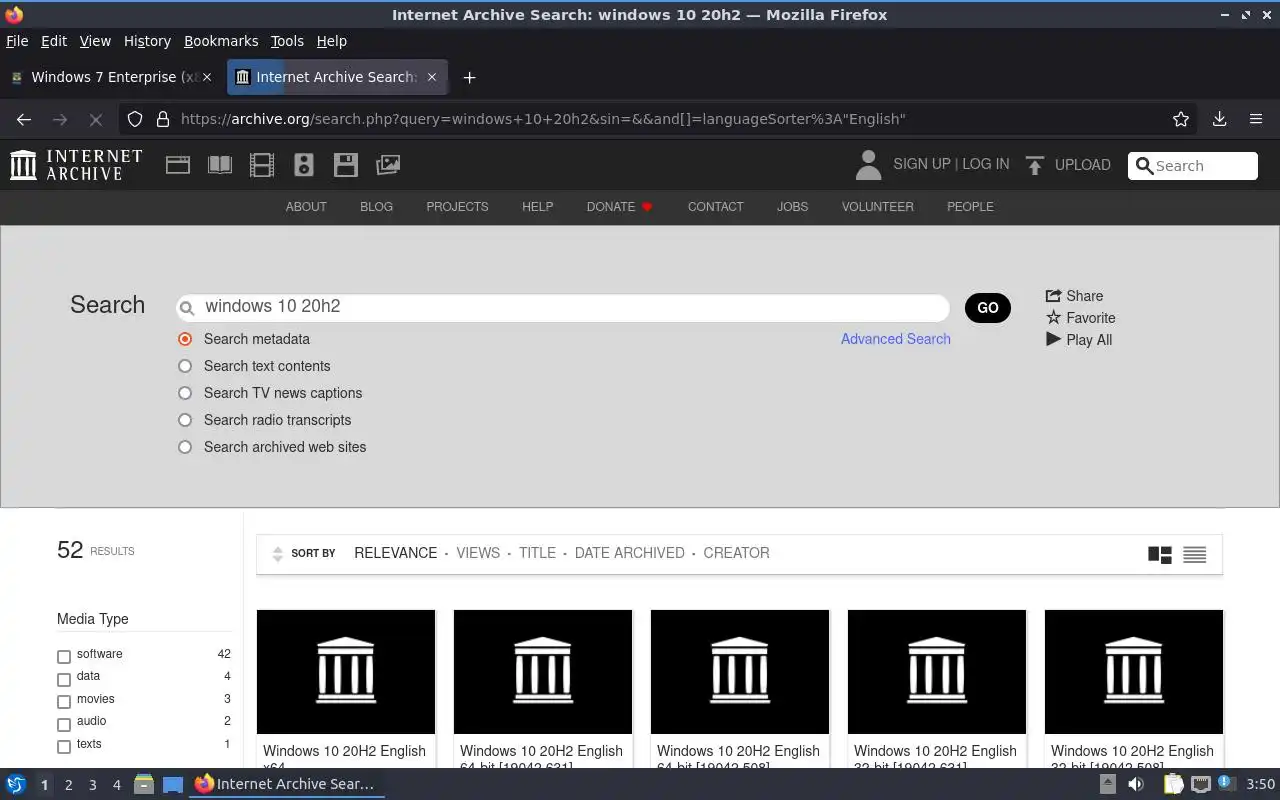Open taskbar file manager icon
Image resolution: width=1280 pixels, height=800 pixels.
(144, 784)
